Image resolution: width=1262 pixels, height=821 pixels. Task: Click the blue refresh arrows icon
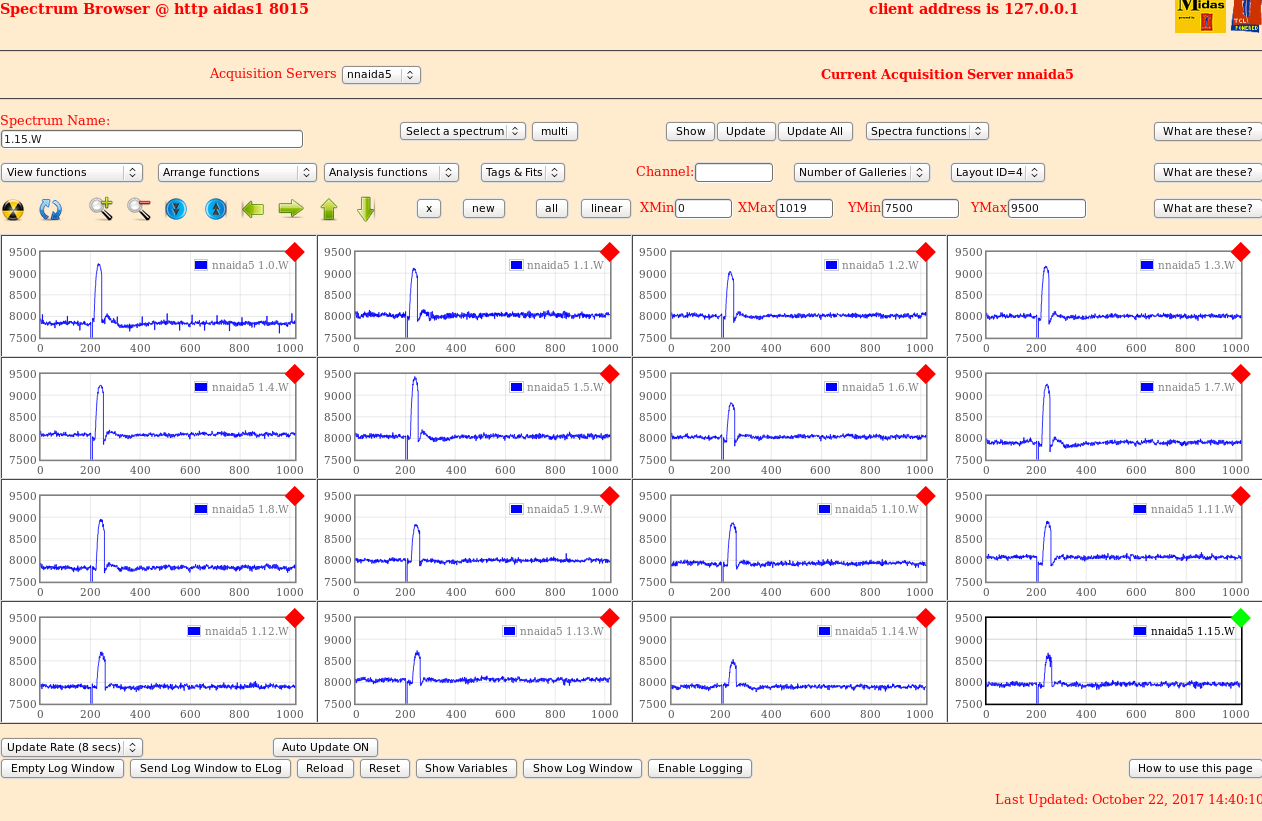coord(51,210)
